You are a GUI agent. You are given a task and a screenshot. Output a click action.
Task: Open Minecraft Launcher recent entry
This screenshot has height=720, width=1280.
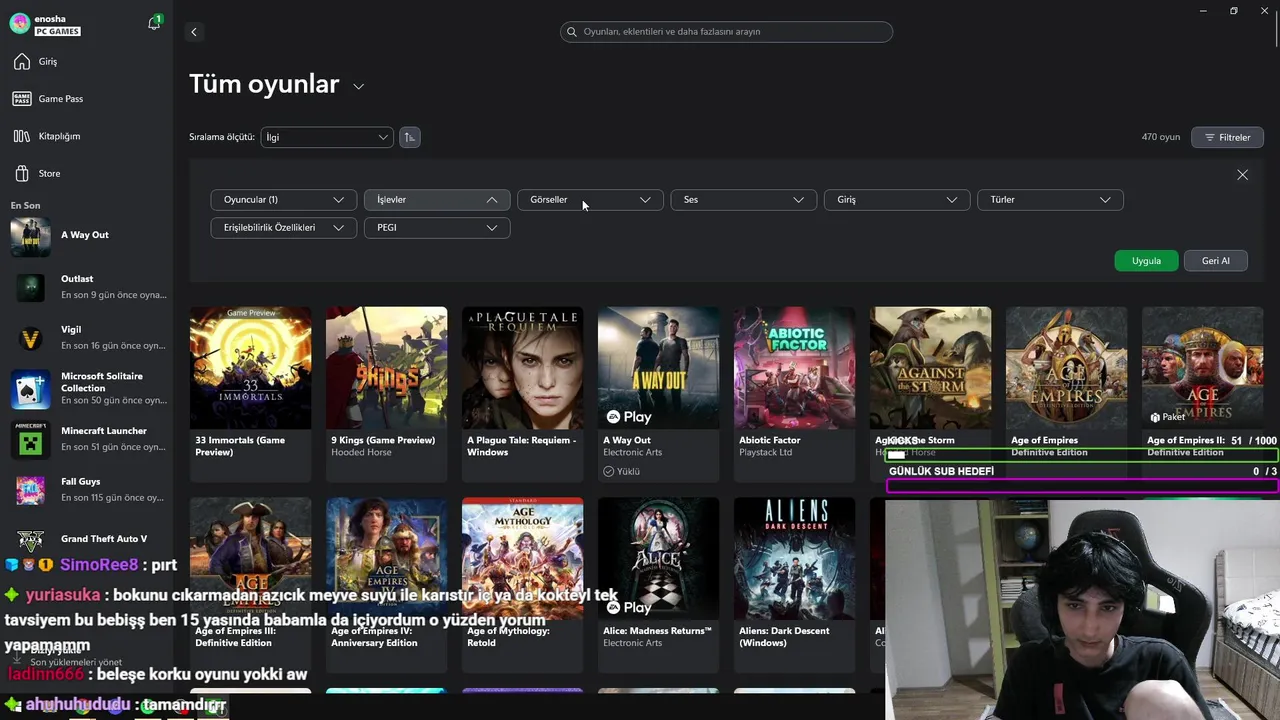pos(86,439)
